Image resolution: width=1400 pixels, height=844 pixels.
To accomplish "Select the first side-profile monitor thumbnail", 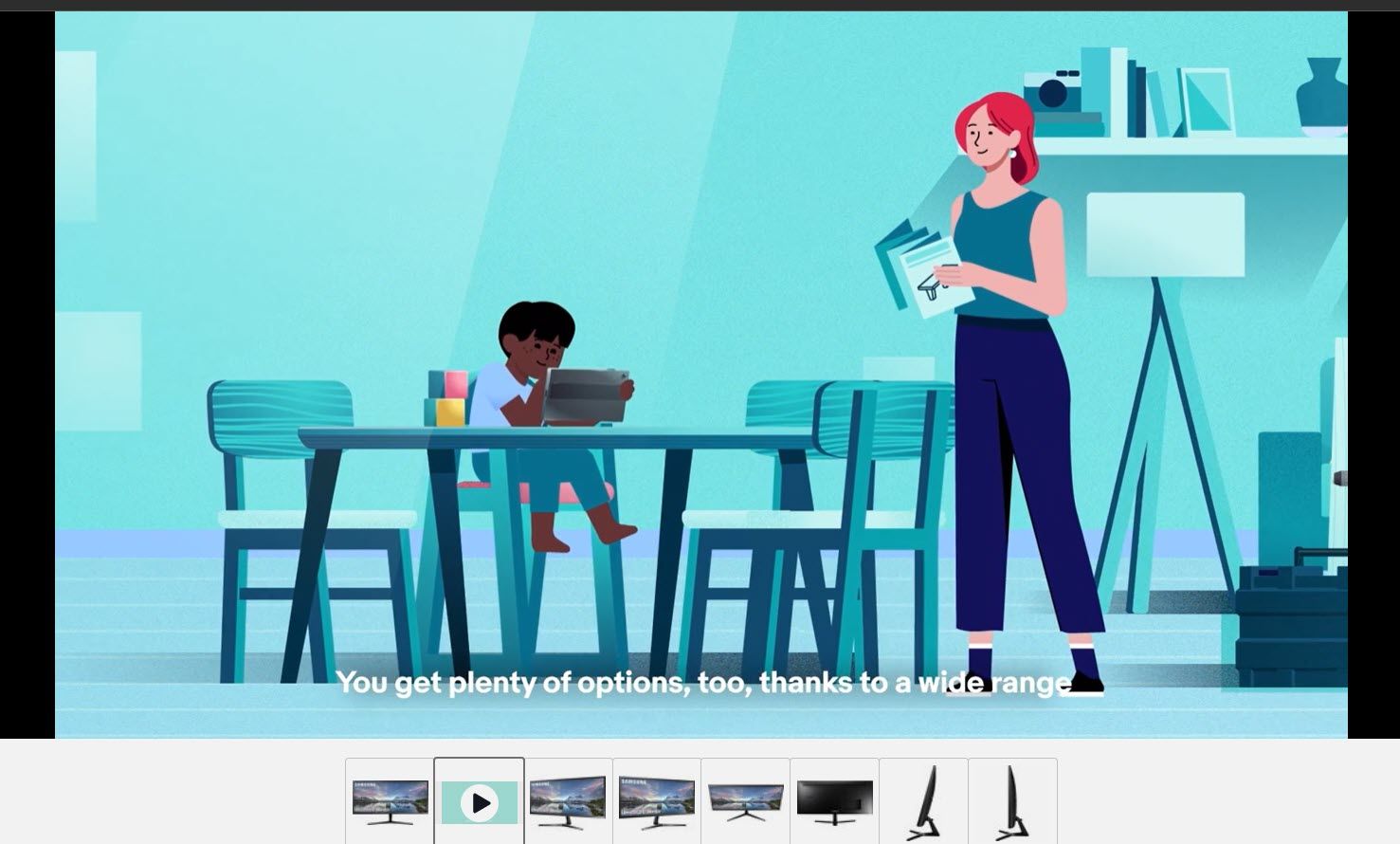I will pos(923,801).
